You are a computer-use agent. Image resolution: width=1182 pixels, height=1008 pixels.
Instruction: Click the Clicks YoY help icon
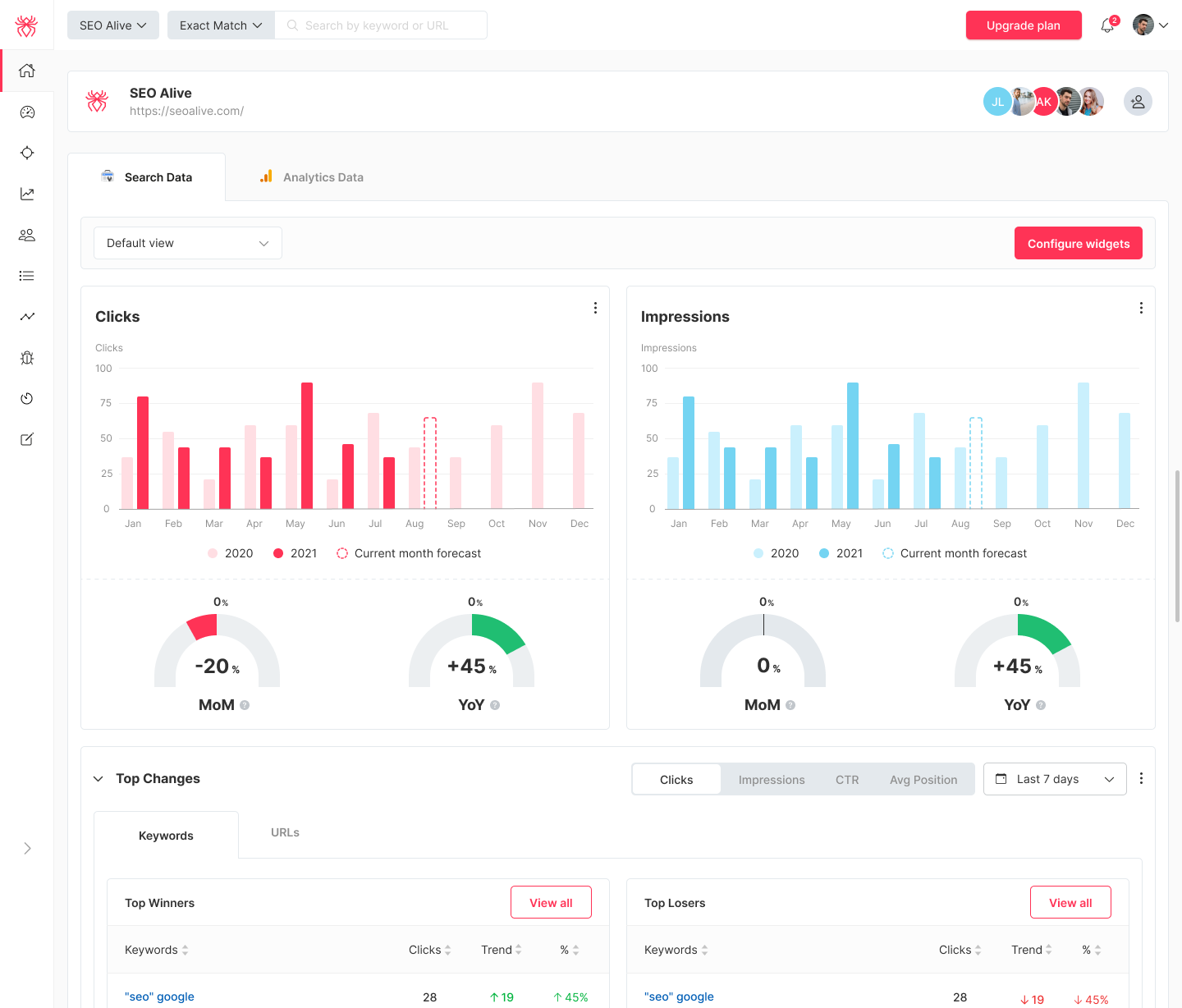coord(495,705)
